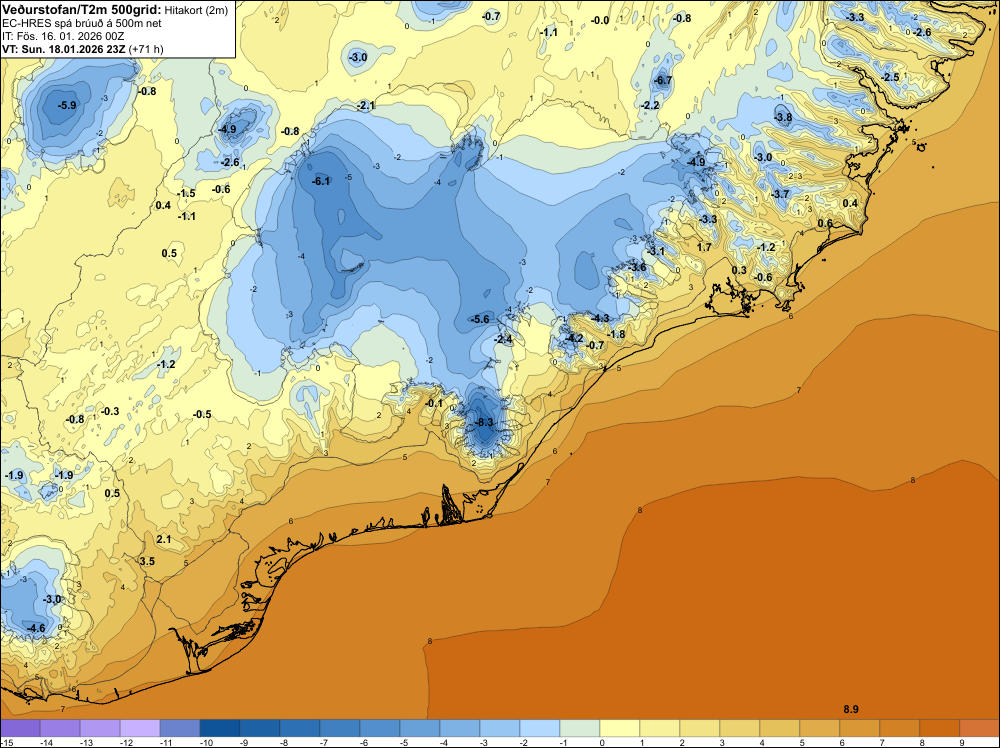The image size is (1000, 748).
Task: Click the 'IT: Fös. 16. 01. 2026 00Z' line
Action: tap(63, 36)
